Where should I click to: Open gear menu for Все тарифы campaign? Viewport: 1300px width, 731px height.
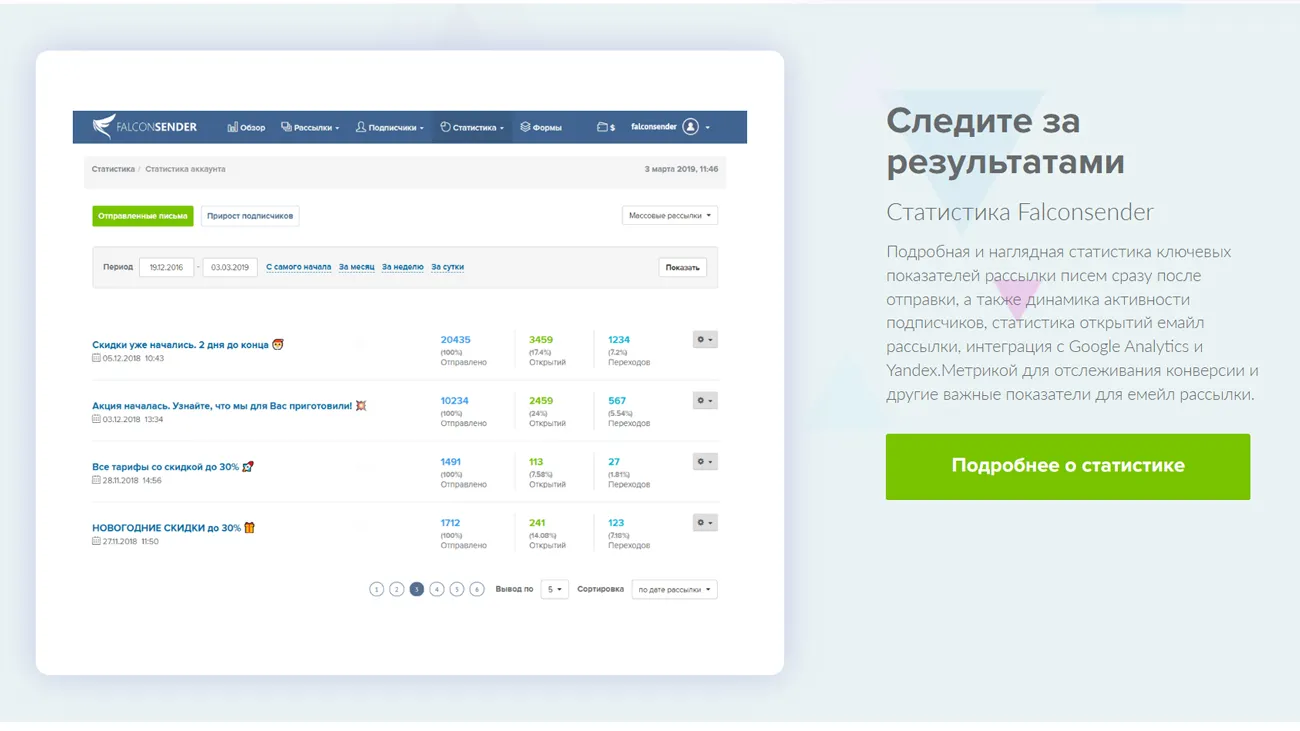704,462
